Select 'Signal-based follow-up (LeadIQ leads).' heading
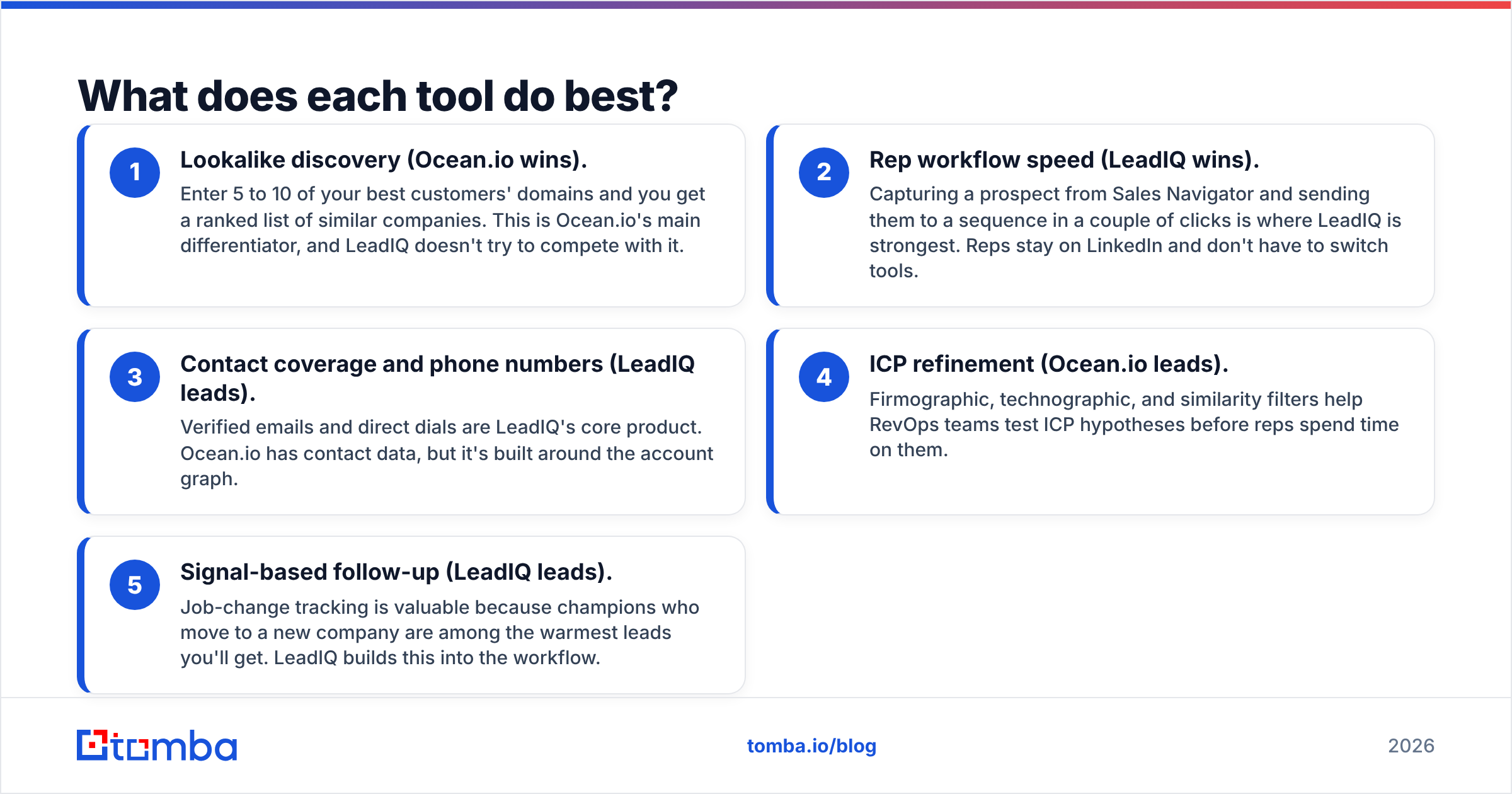 tap(396, 572)
